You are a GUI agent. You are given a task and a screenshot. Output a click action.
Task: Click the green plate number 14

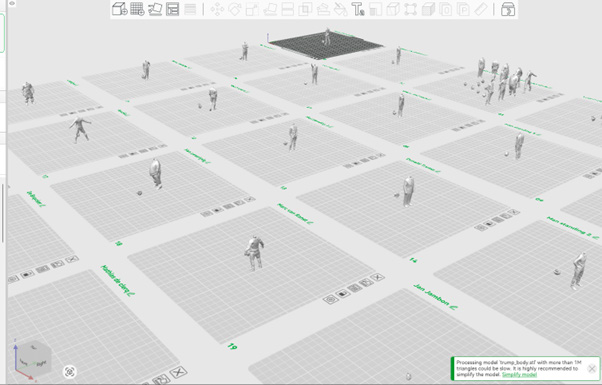click(413, 260)
